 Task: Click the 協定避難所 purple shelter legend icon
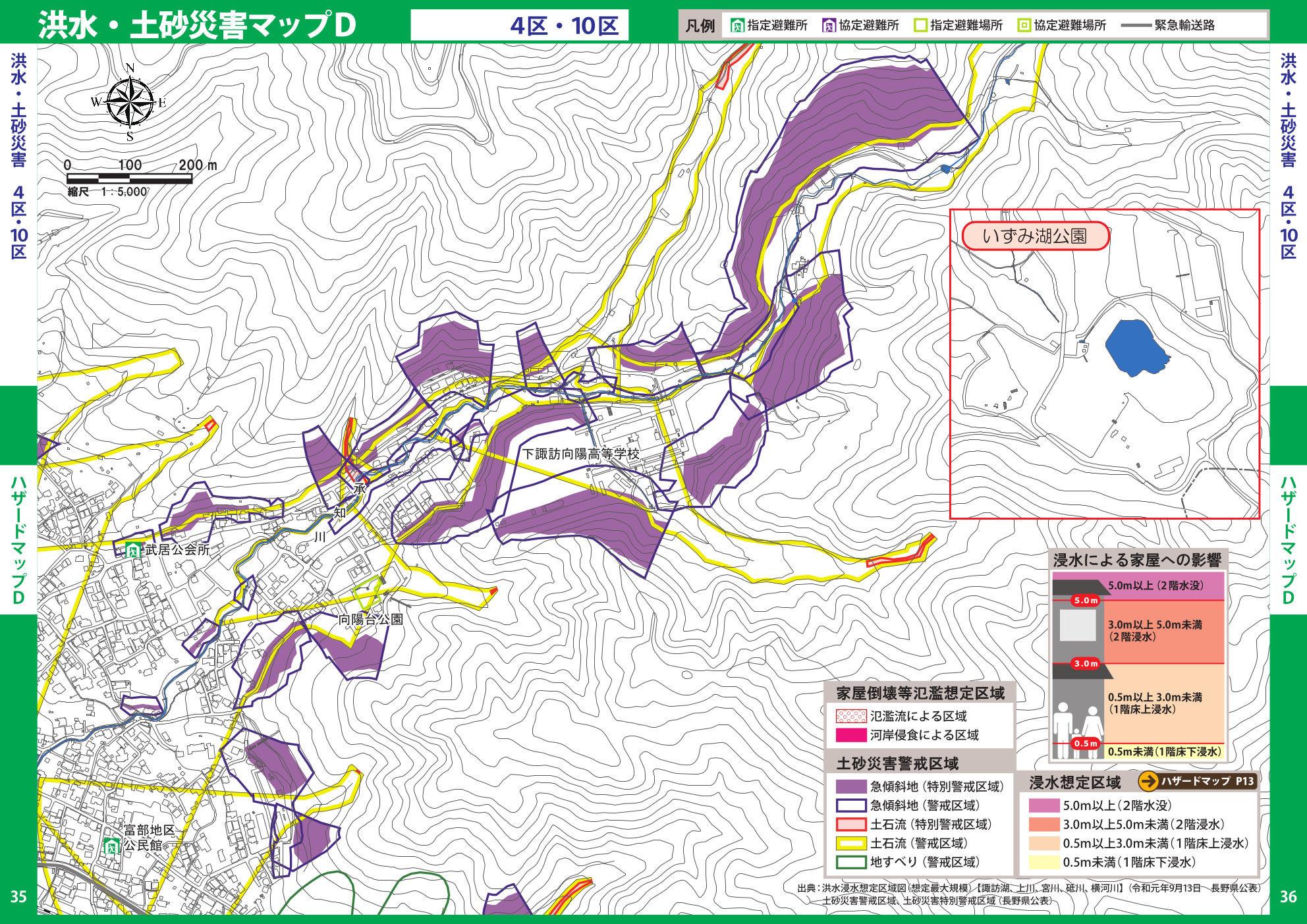click(x=829, y=26)
